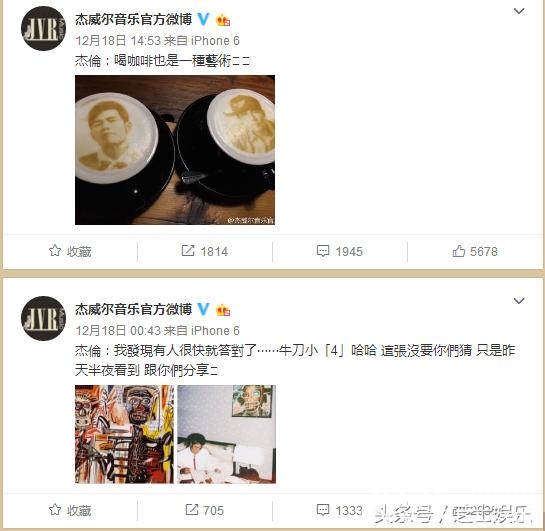
Task: Open the 杰威尔音乐官方微博 name link on the first post
Action: point(133,19)
